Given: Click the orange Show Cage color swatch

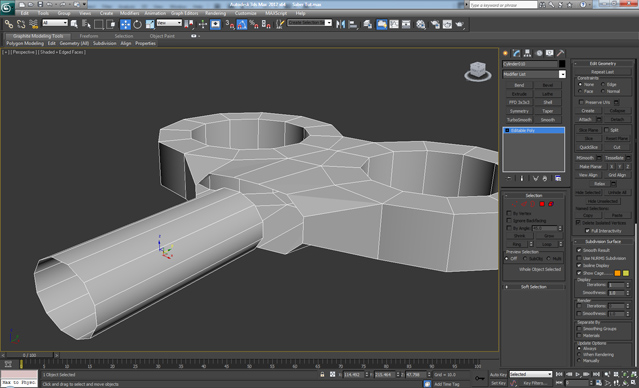Looking at the screenshot, I should click(x=617, y=273).
